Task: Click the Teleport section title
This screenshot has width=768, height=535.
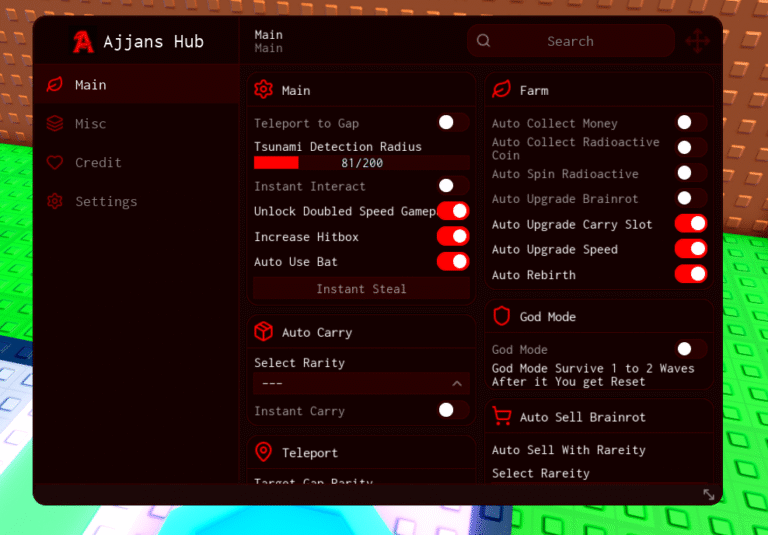Action: (310, 453)
